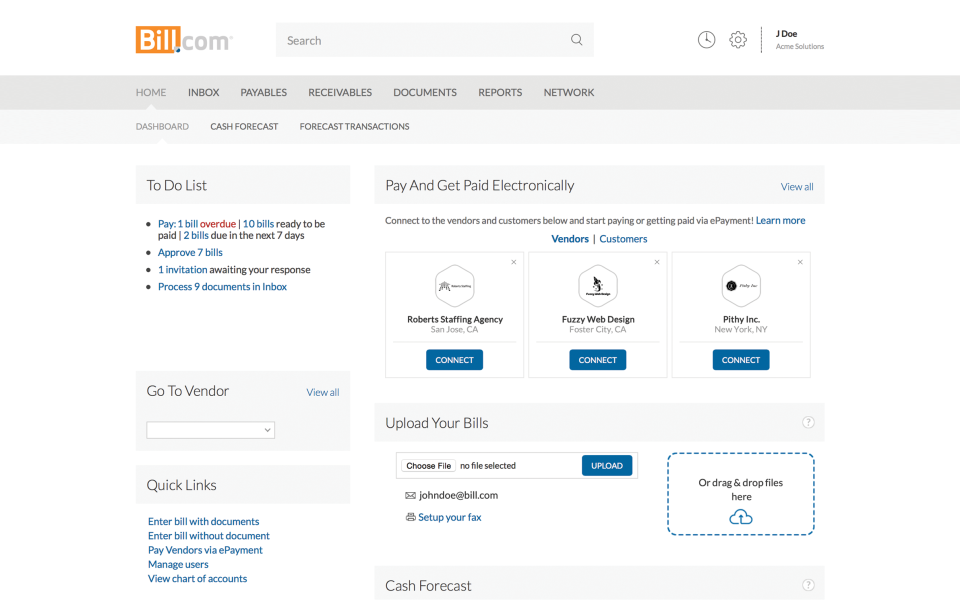This screenshot has height=600, width=960.
Task: Select the Customers tab
Action: 623,239
